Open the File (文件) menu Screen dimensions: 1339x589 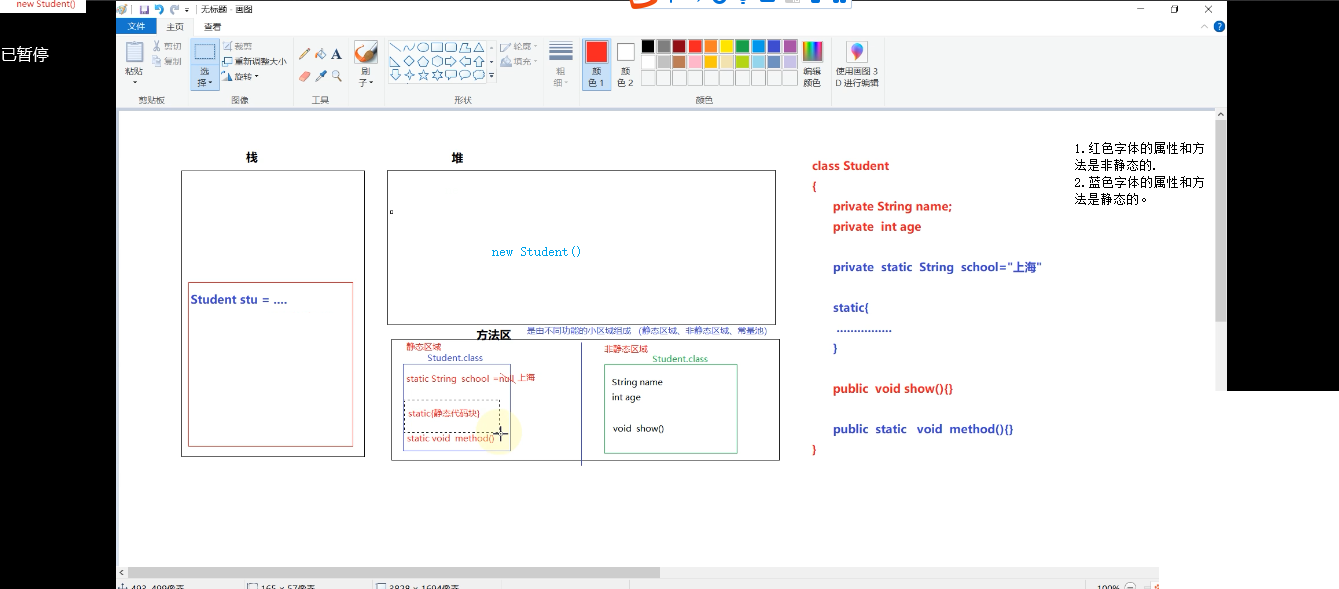point(136,27)
